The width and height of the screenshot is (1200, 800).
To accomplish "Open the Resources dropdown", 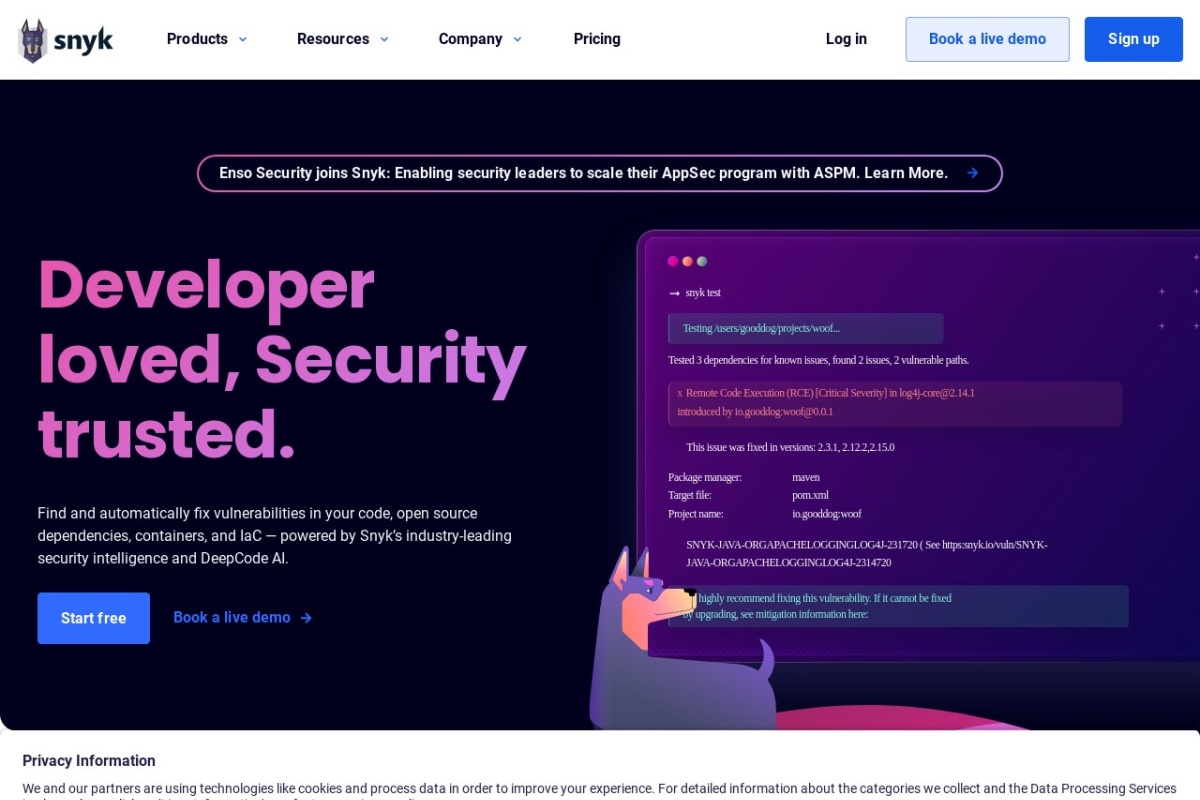I will [x=343, y=39].
